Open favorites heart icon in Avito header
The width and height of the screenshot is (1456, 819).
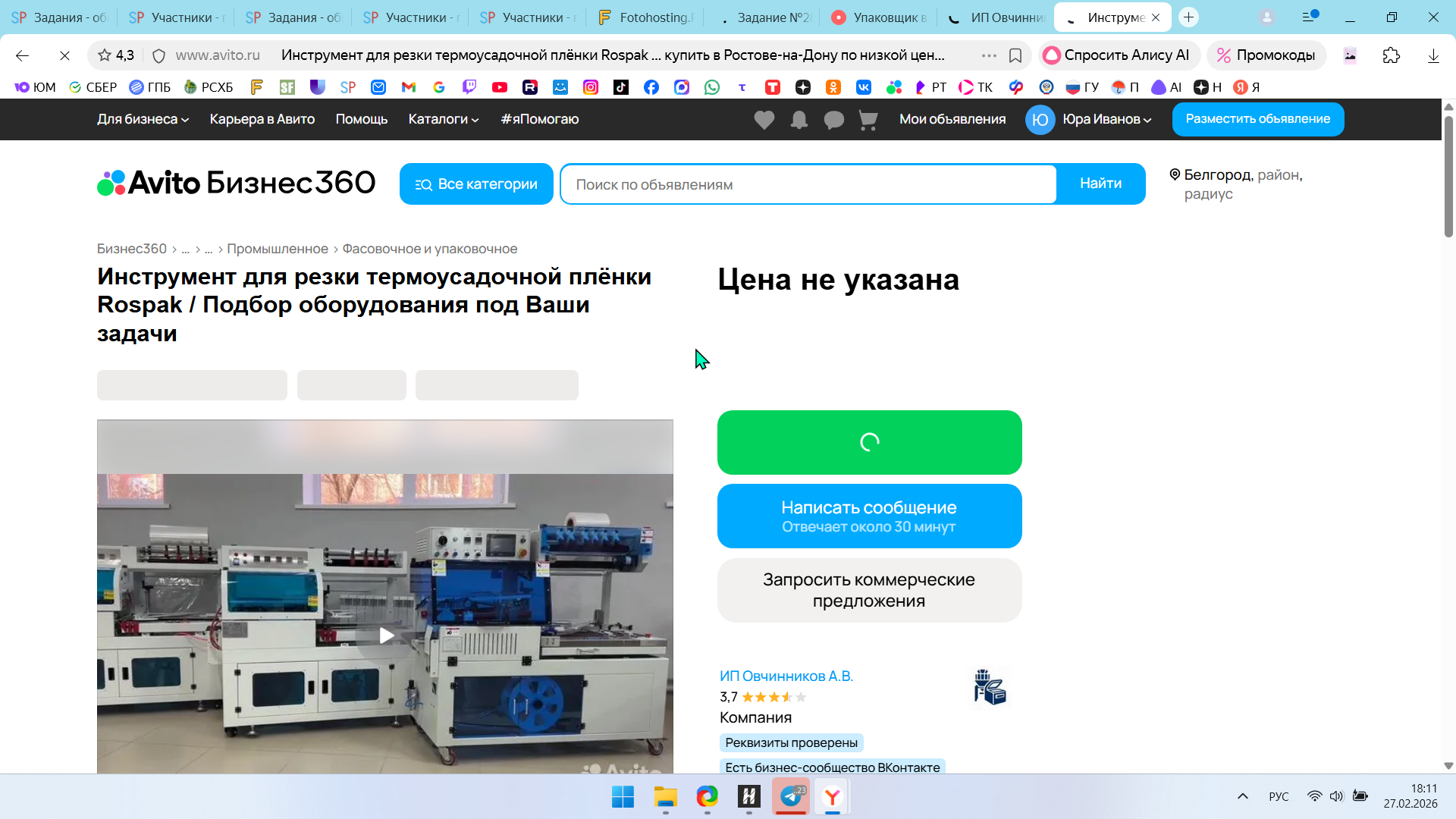click(764, 120)
